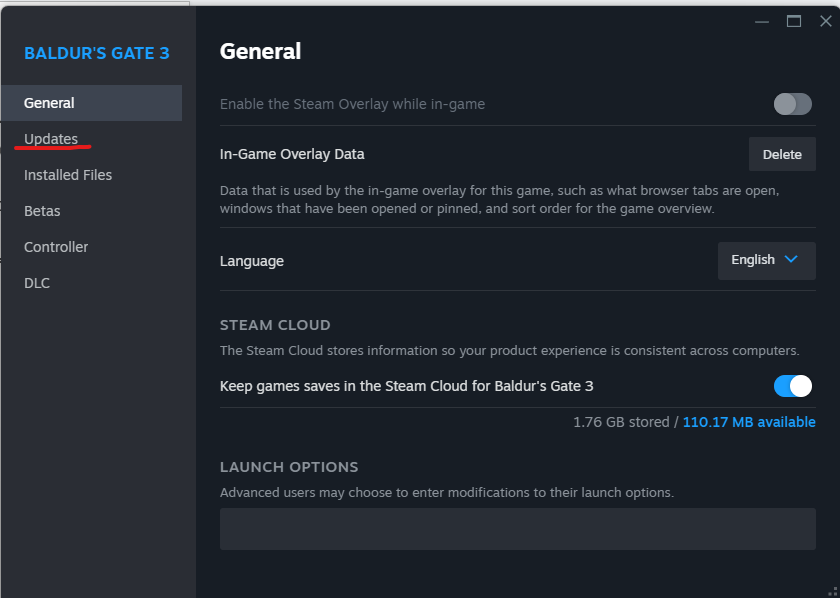Open the English language selector
The width and height of the screenshot is (840, 598).
point(766,260)
